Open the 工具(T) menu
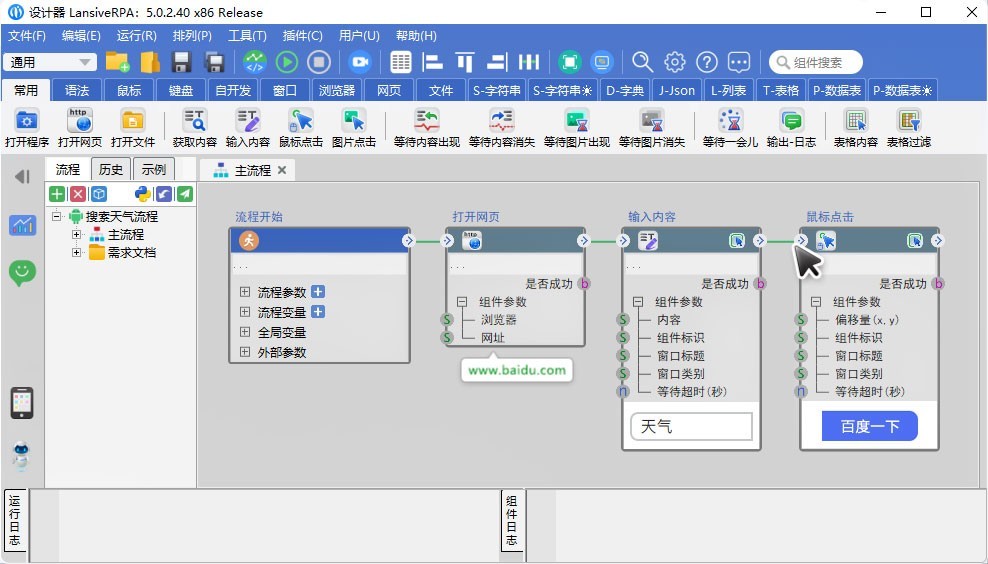988x564 pixels. coord(247,36)
